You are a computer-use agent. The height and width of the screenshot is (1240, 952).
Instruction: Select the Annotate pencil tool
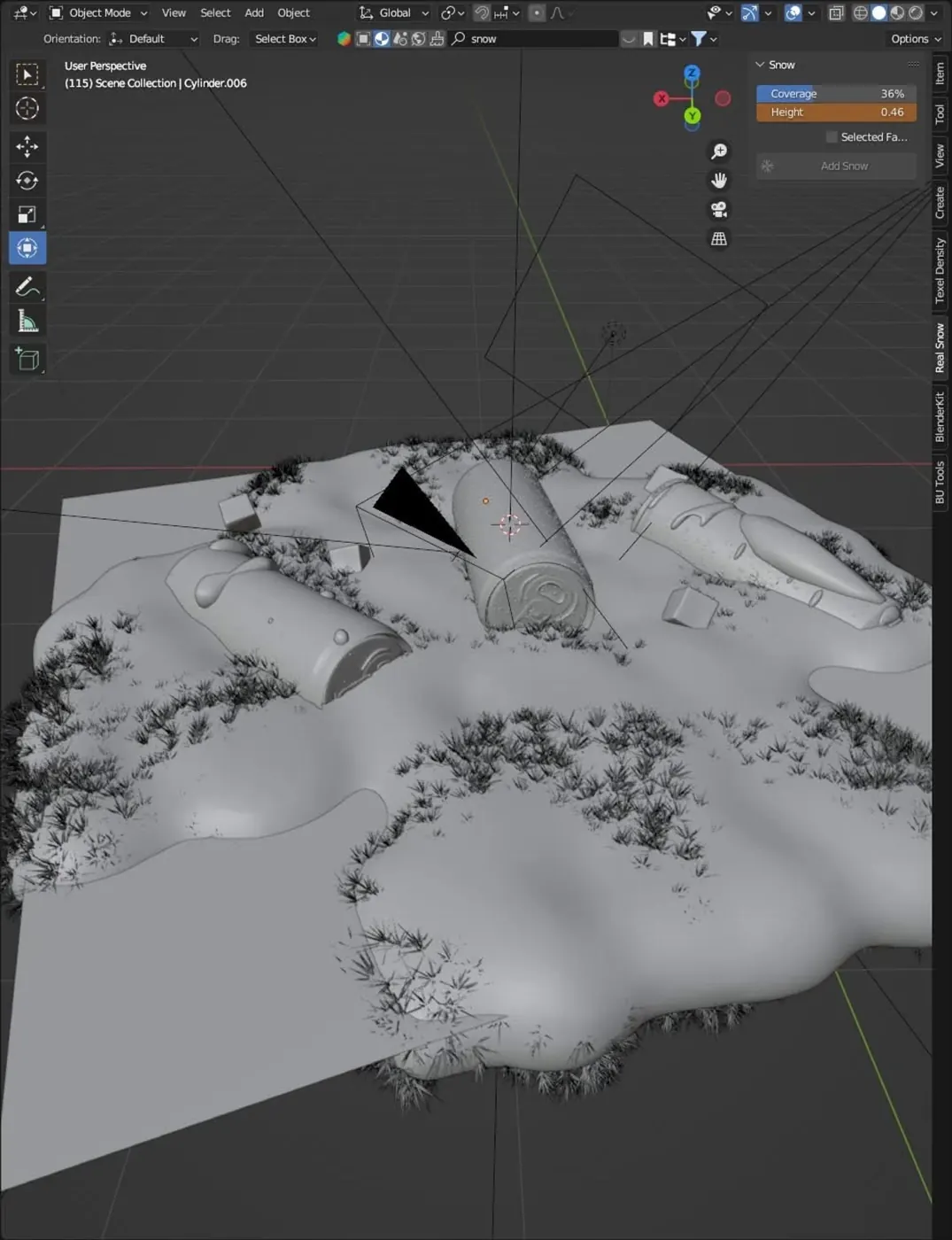(27, 287)
